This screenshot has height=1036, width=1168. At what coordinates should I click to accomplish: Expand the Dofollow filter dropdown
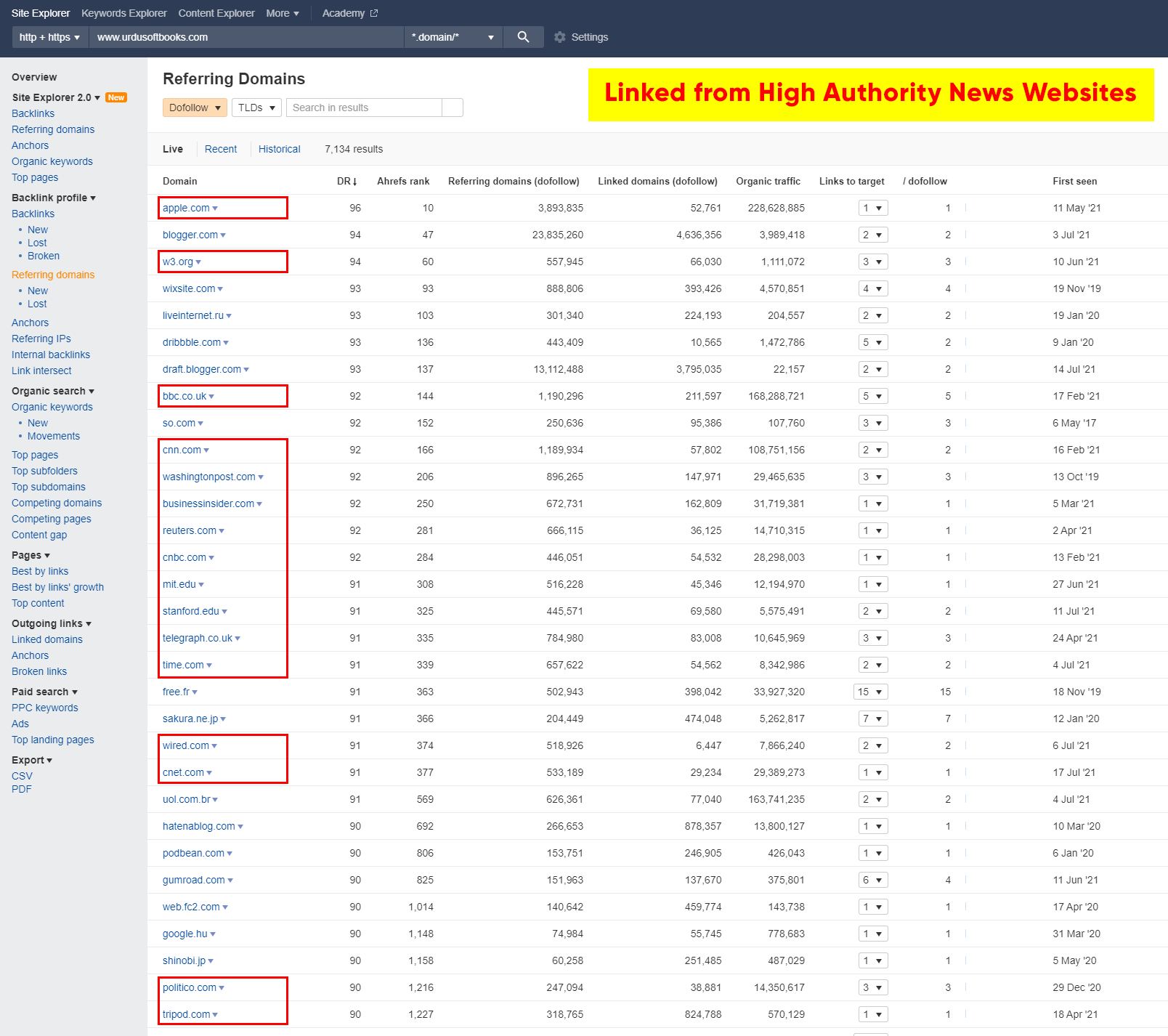(195, 108)
